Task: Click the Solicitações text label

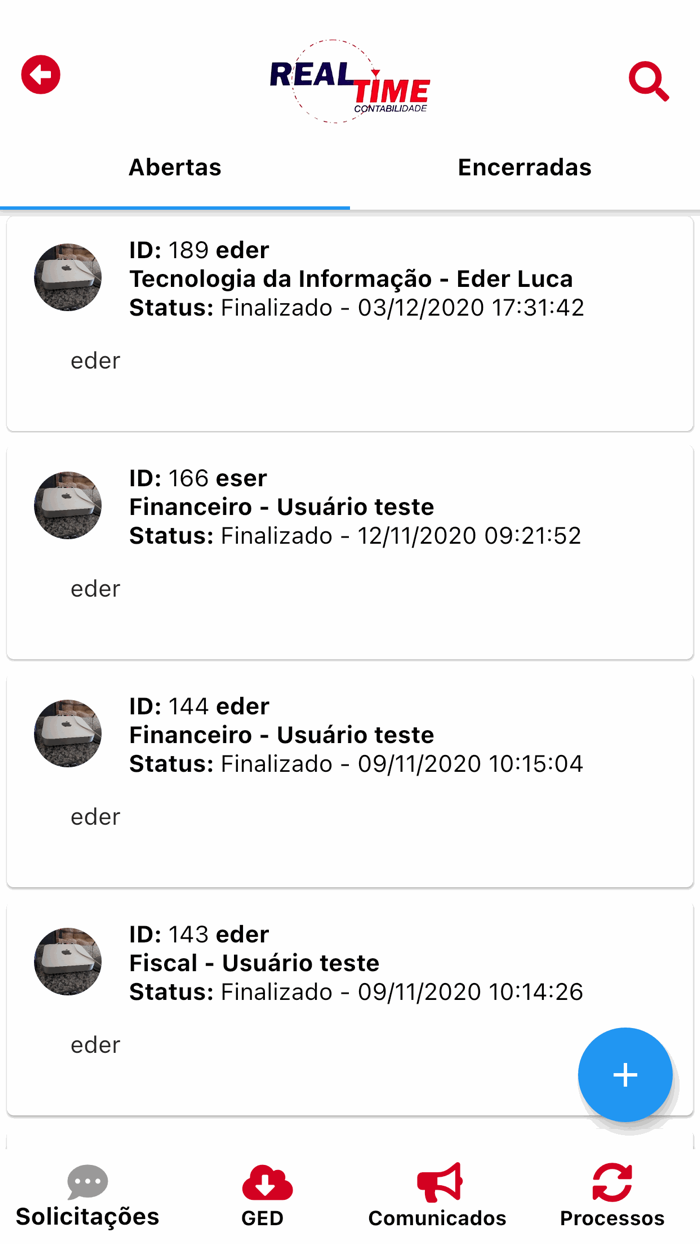Action: point(87,1218)
